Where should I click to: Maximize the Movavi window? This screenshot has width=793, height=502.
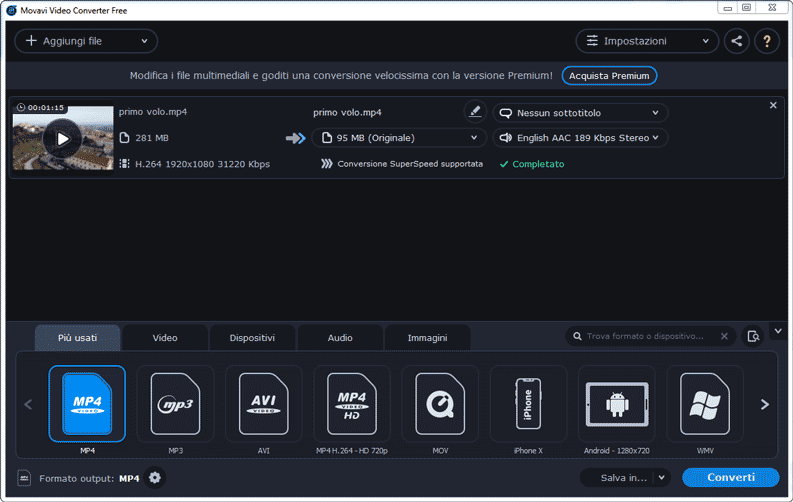point(746,8)
